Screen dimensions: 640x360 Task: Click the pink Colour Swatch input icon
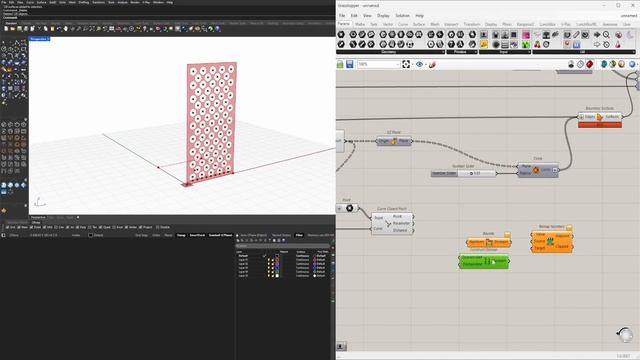tap(526, 35)
